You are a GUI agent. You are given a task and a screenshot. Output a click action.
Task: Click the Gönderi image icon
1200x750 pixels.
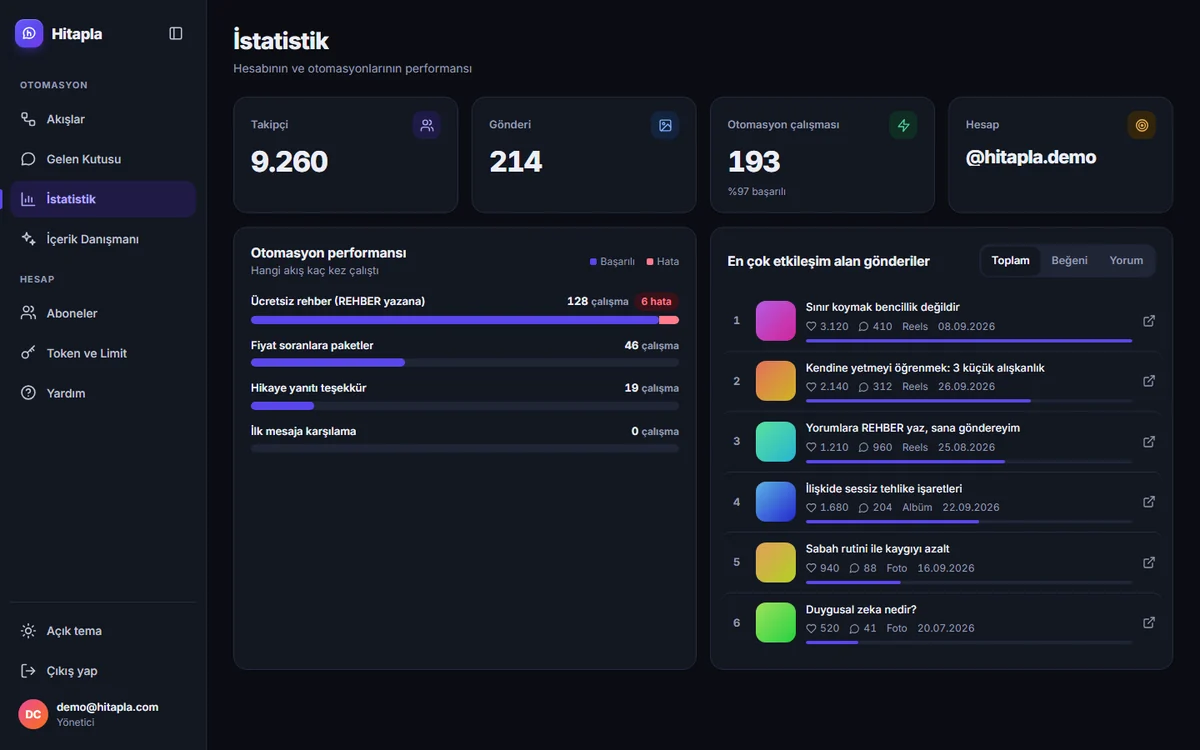pyautogui.click(x=665, y=125)
